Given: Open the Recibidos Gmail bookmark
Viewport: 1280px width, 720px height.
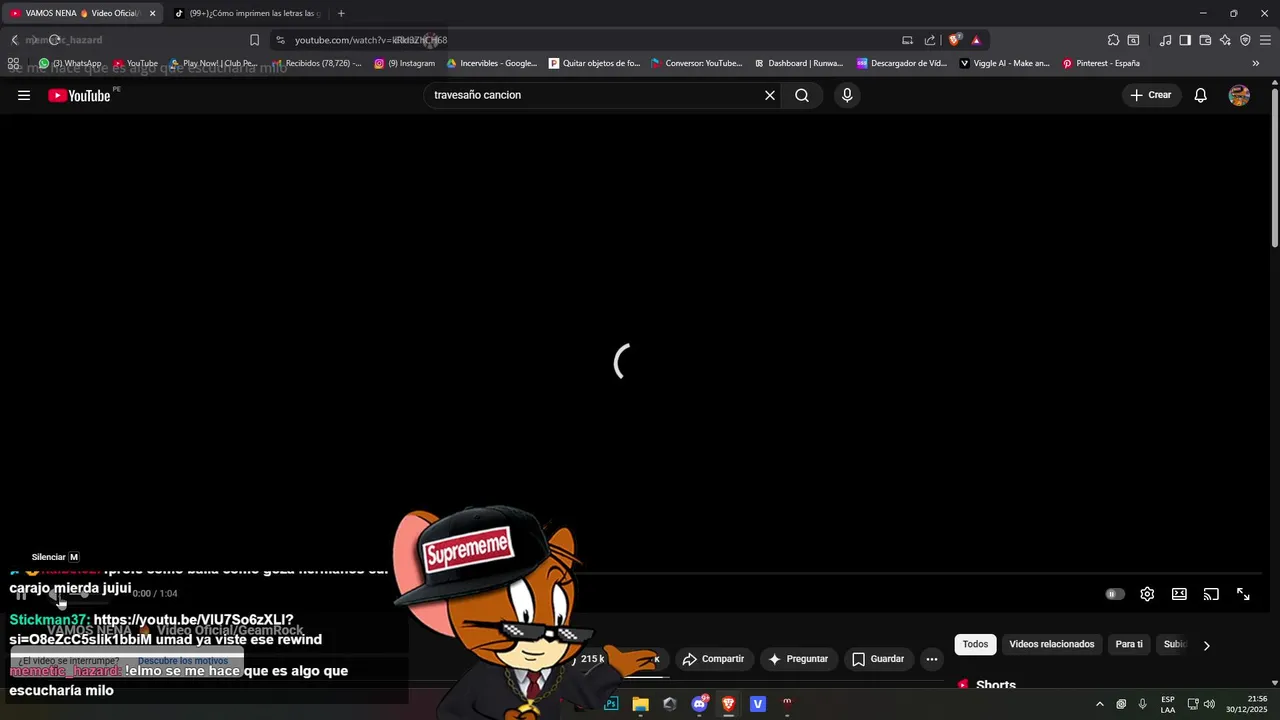Looking at the screenshot, I should [317, 63].
